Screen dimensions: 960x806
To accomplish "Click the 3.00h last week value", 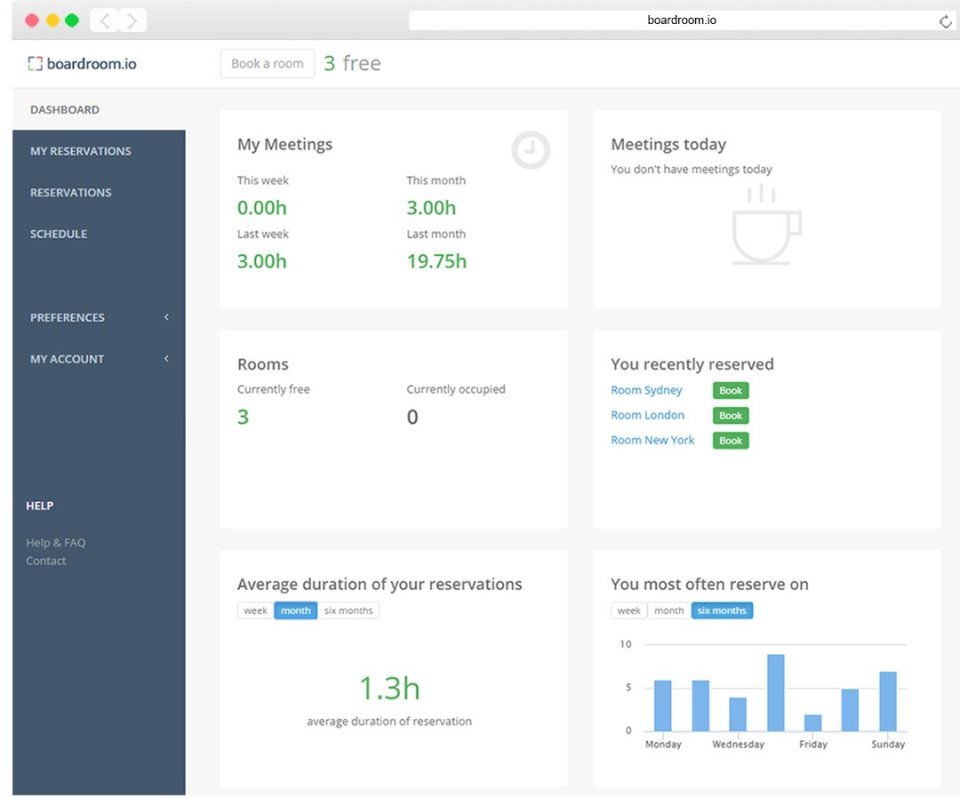I will pos(261,262).
